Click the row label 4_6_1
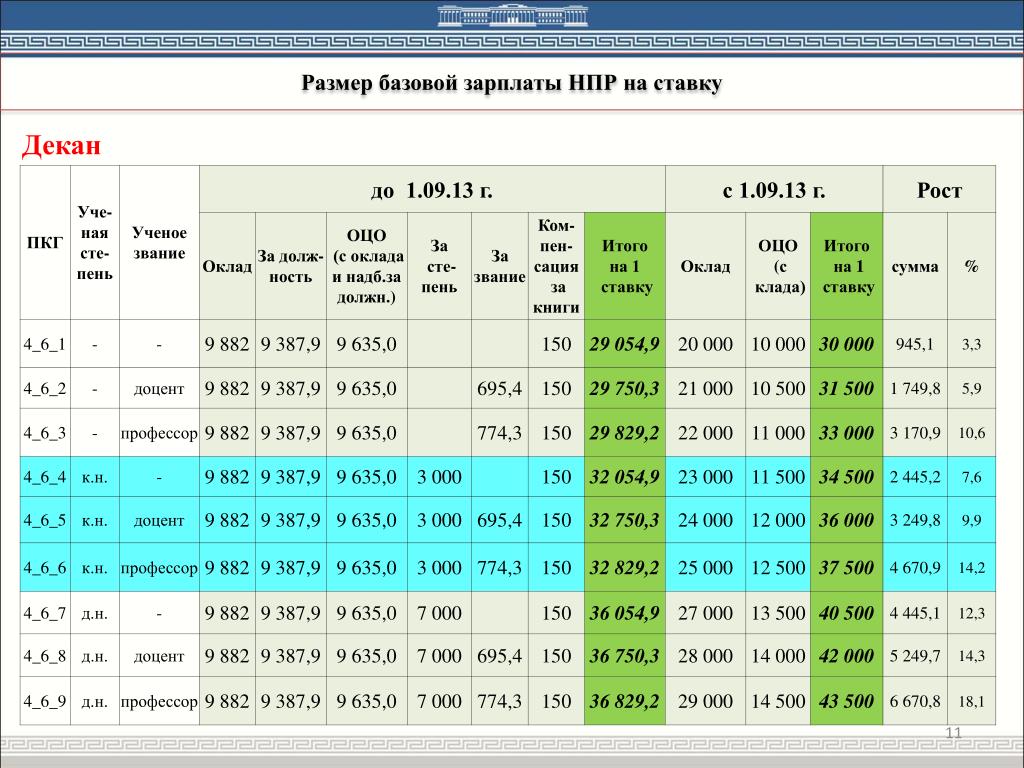Screen dimensions: 1024x768 [45, 344]
